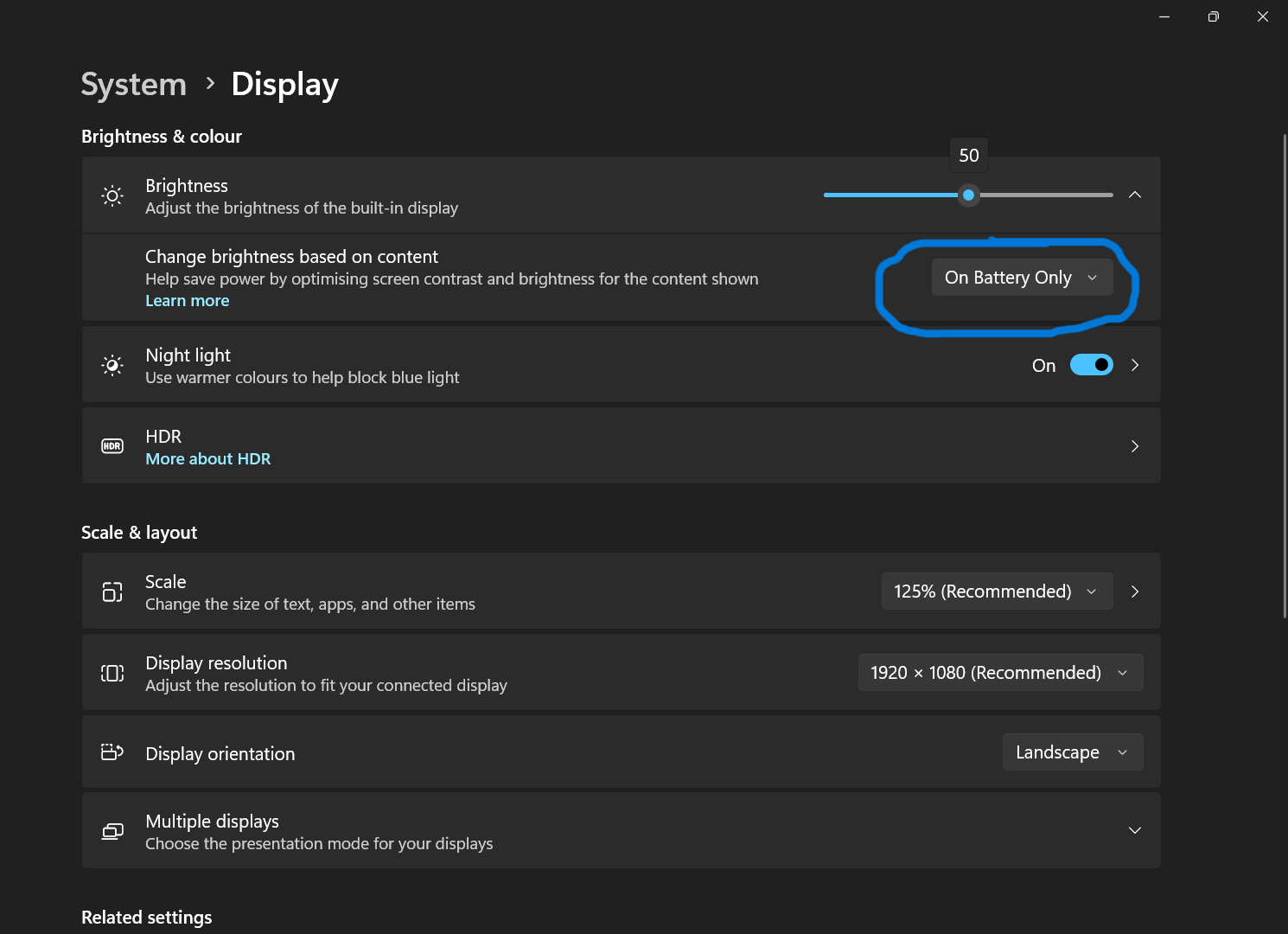
Task: Open the More about HDR link
Action: 208,459
